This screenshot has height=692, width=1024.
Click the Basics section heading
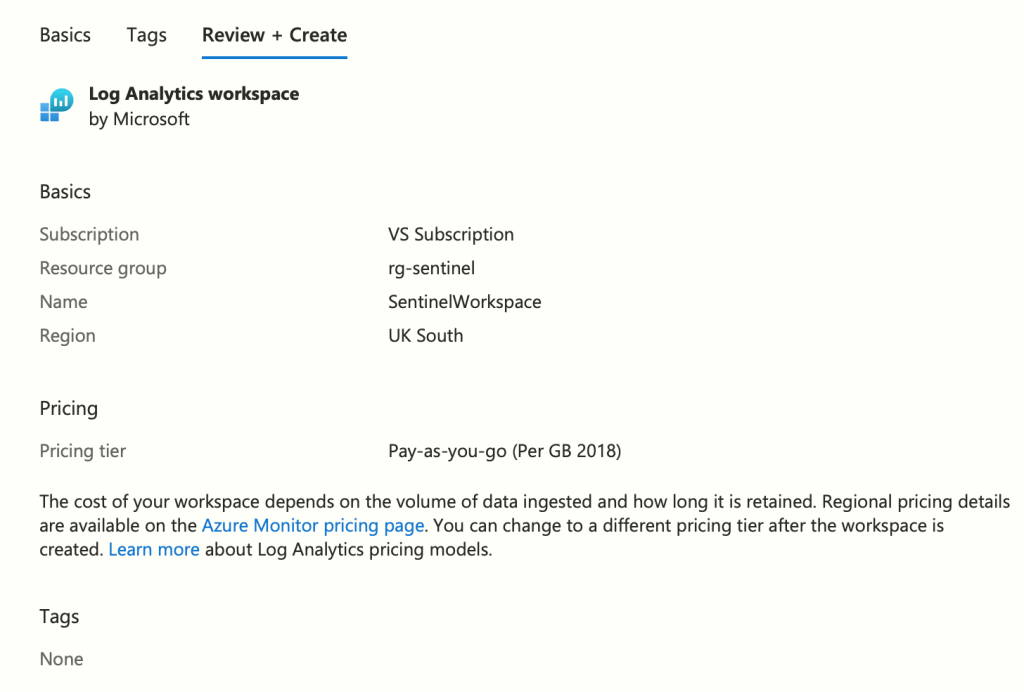(65, 192)
